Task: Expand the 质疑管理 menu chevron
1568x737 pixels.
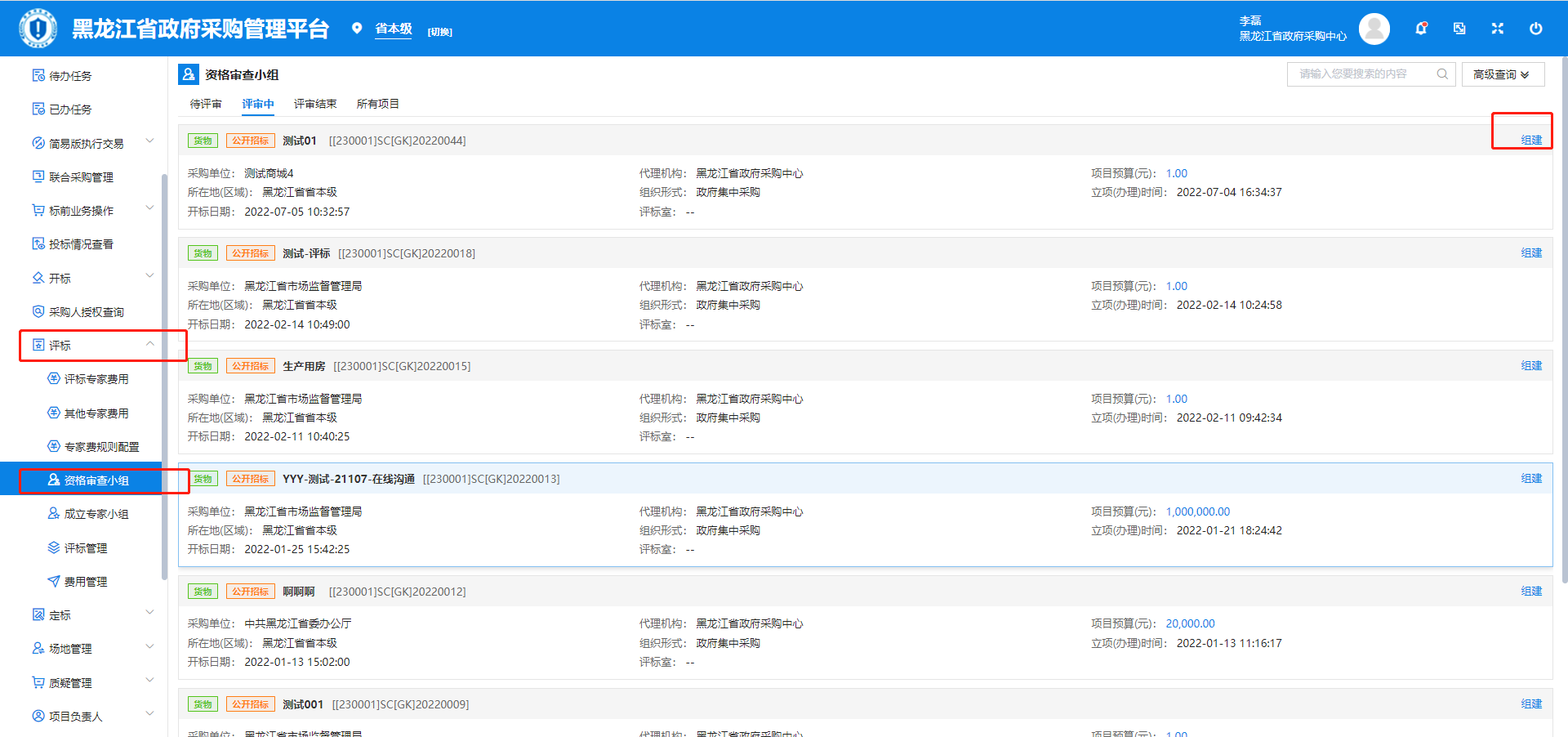Action: (x=149, y=680)
